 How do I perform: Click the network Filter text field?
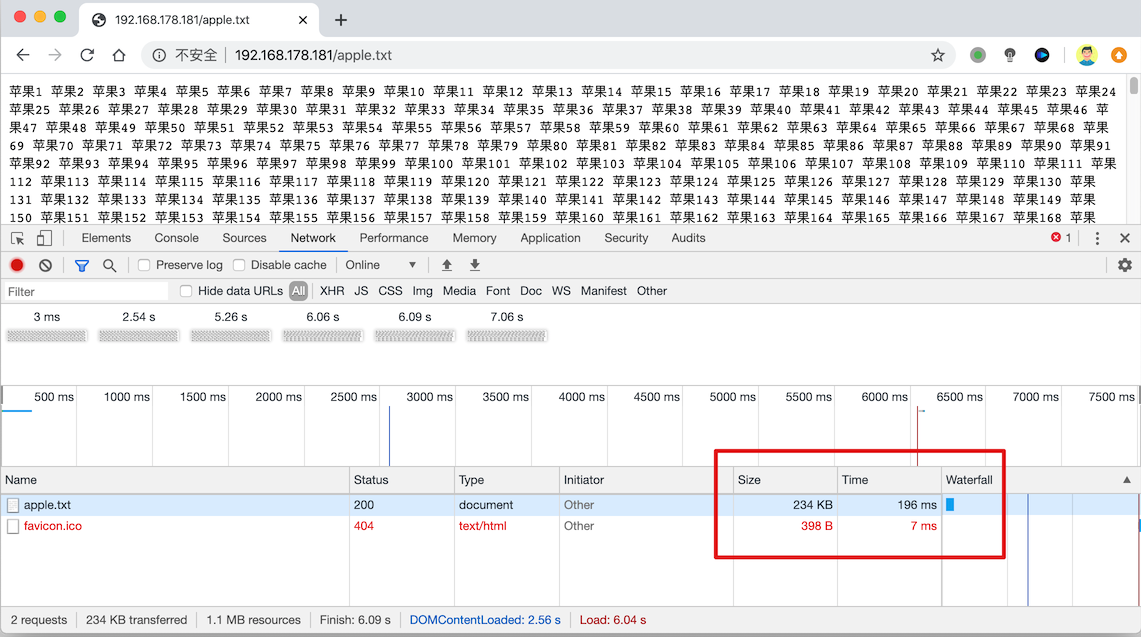86,292
